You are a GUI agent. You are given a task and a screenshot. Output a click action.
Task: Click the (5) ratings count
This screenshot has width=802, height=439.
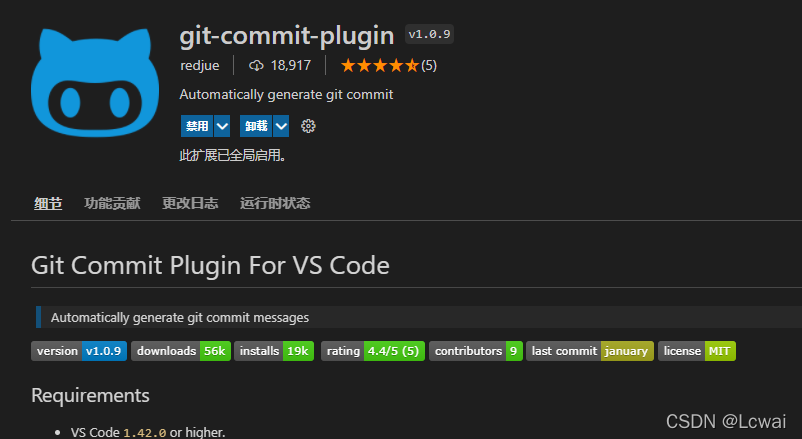click(x=429, y=65)
